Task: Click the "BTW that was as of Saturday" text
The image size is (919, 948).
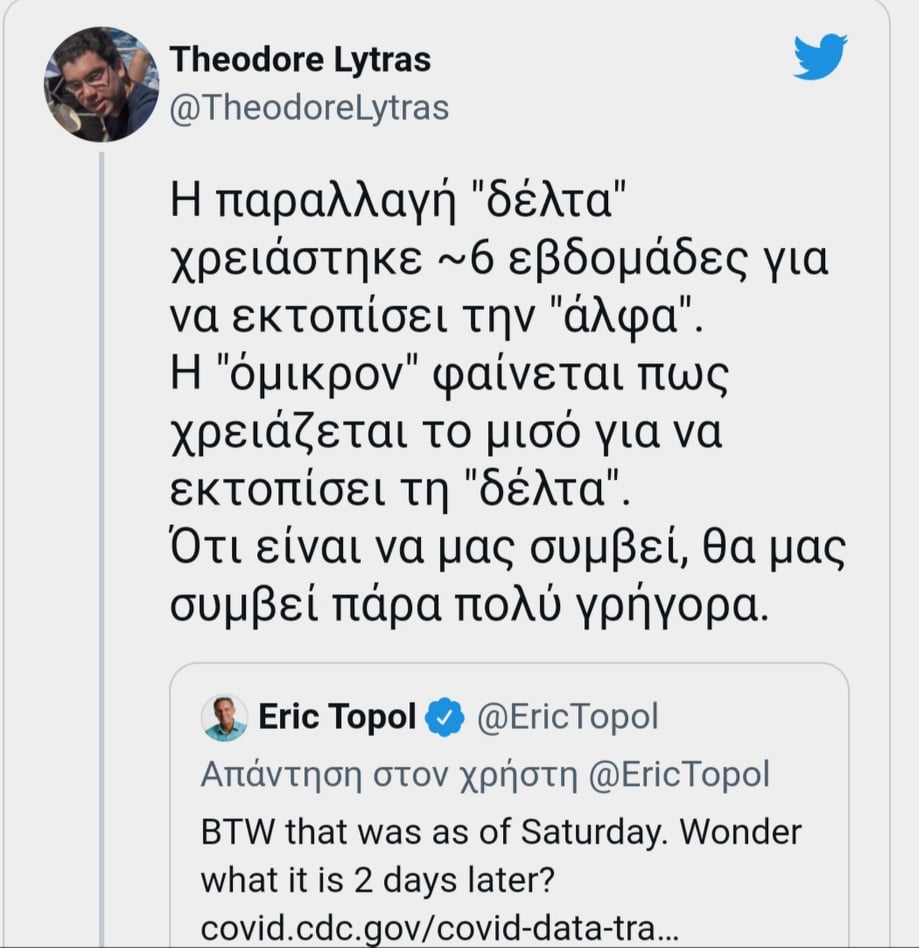Action: coord(500,831)
